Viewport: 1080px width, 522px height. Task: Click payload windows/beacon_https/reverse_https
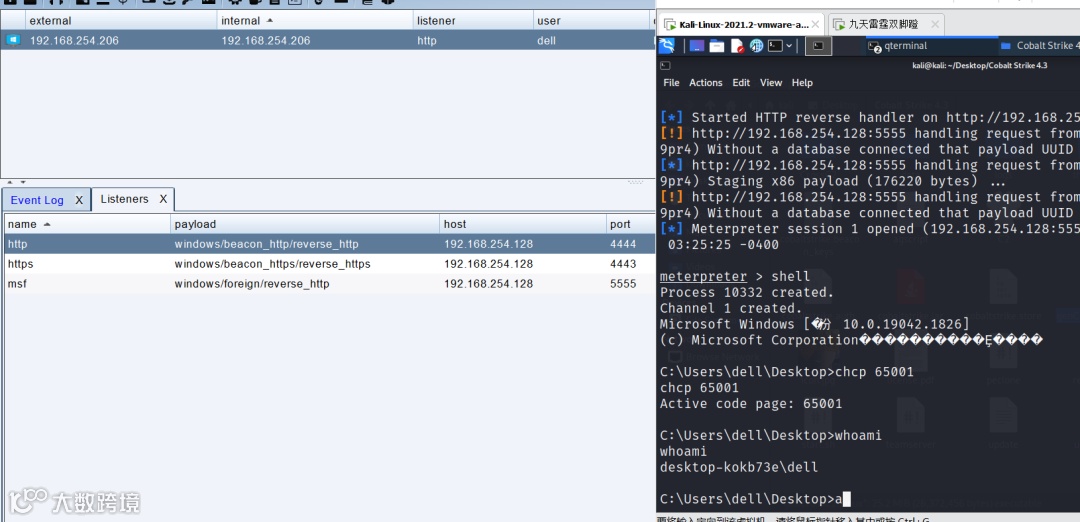pos(272,264)
